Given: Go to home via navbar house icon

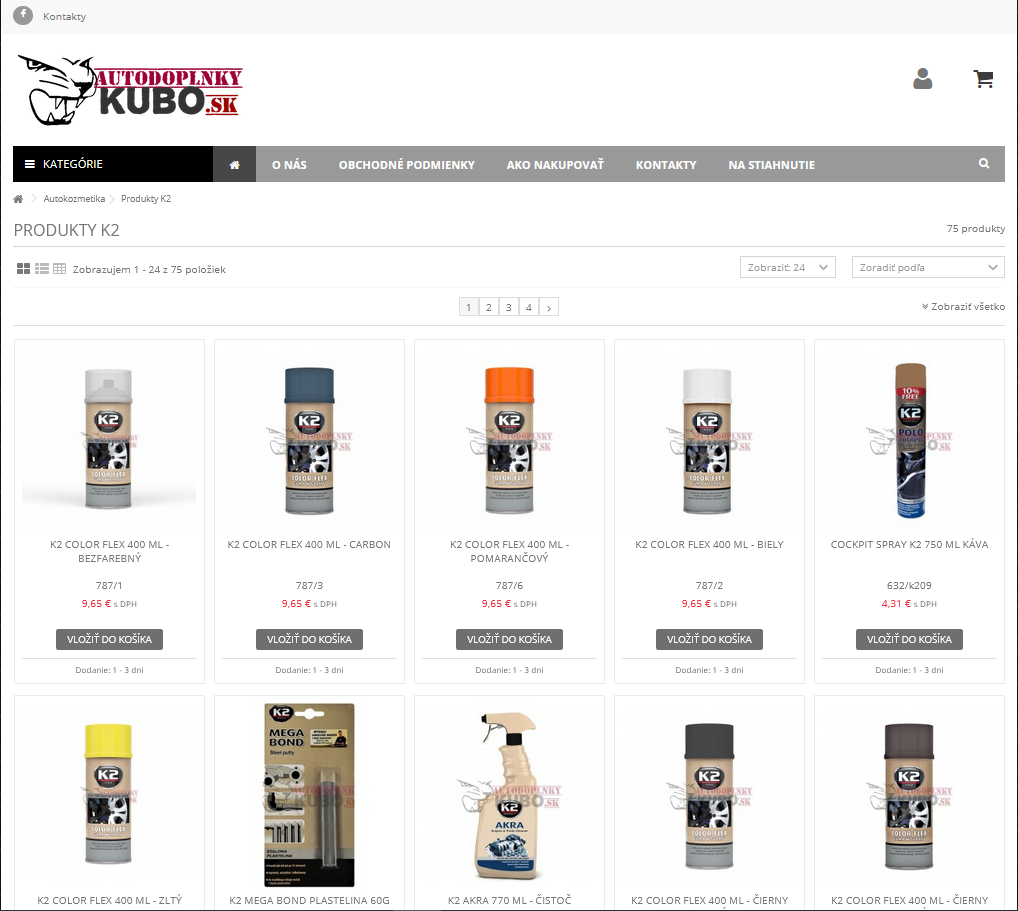Looking at the screenshot, I should pyautogui.click(x=234, y=164).
